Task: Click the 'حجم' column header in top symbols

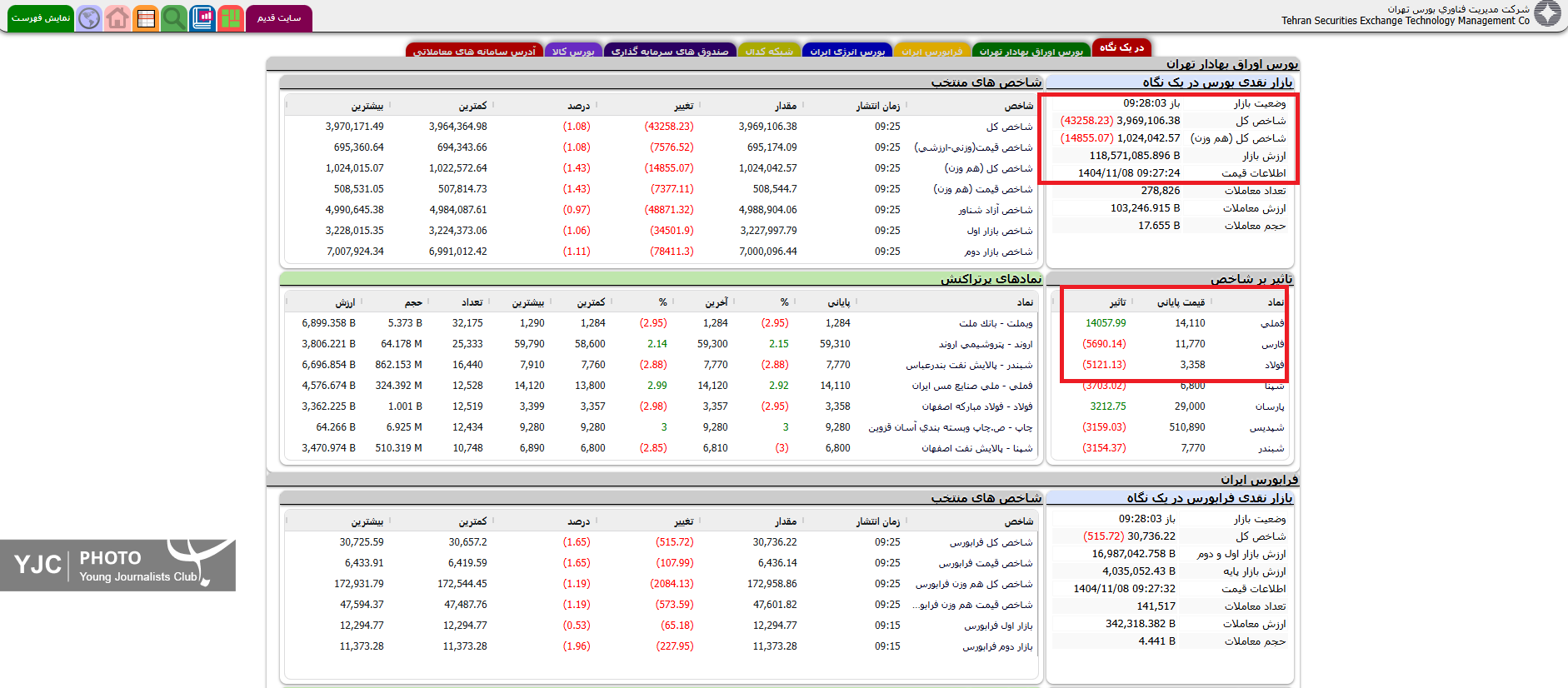Action: point(413,302)
